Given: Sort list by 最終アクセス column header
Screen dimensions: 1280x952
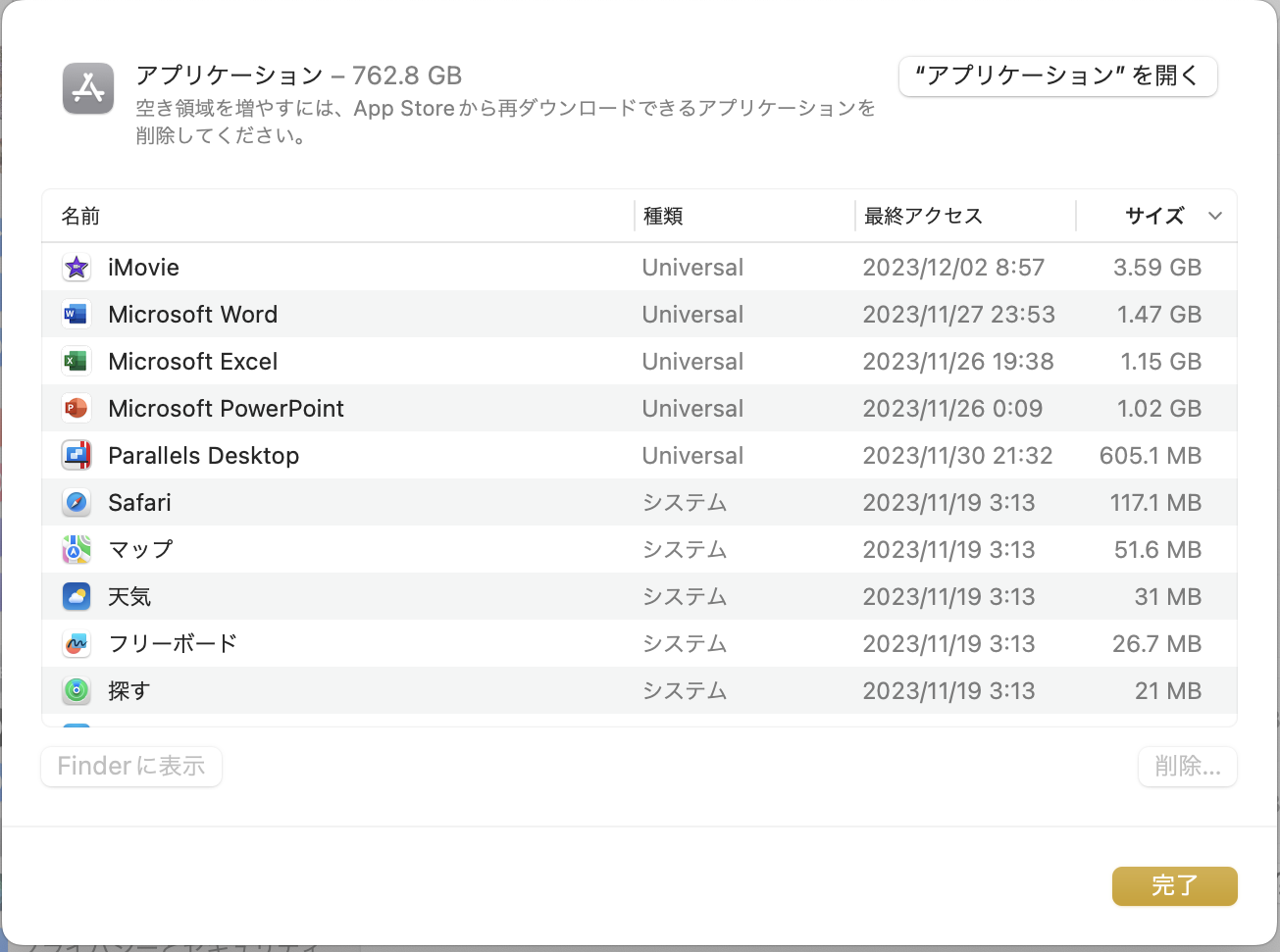Looking at the screenshot, I should [923, 216].
